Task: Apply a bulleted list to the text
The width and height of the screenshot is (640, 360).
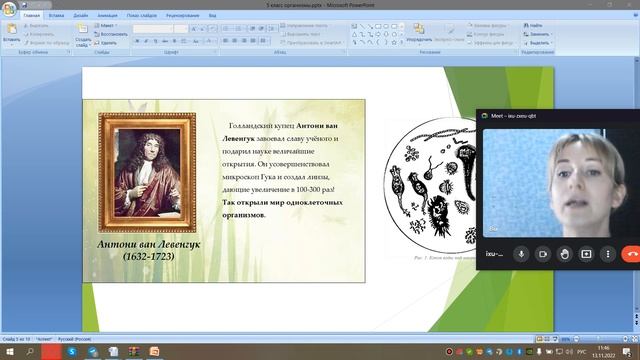Action: pos(227,29)
